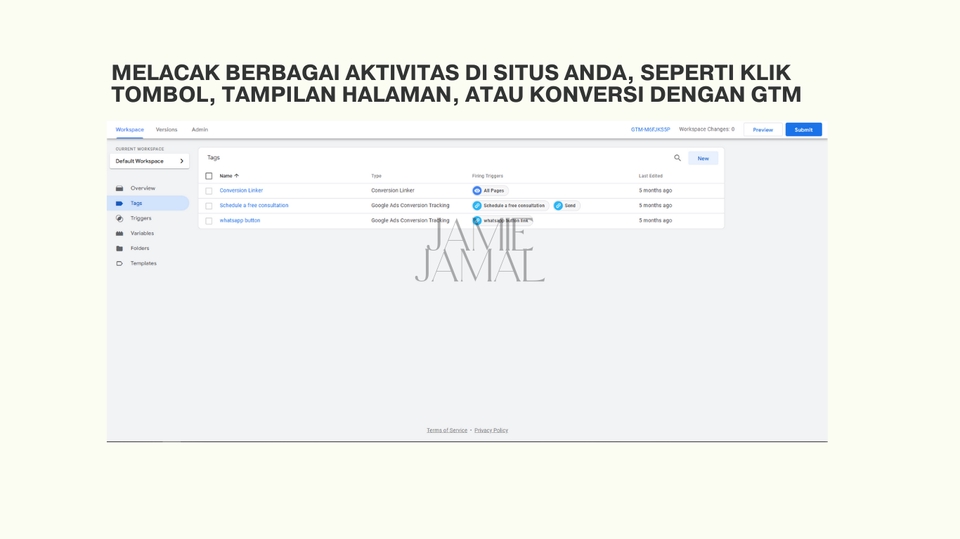Open Variables in the sidebar
Image resolution: width=960 pixels, height=539 pixels.
tap(142, 233)
